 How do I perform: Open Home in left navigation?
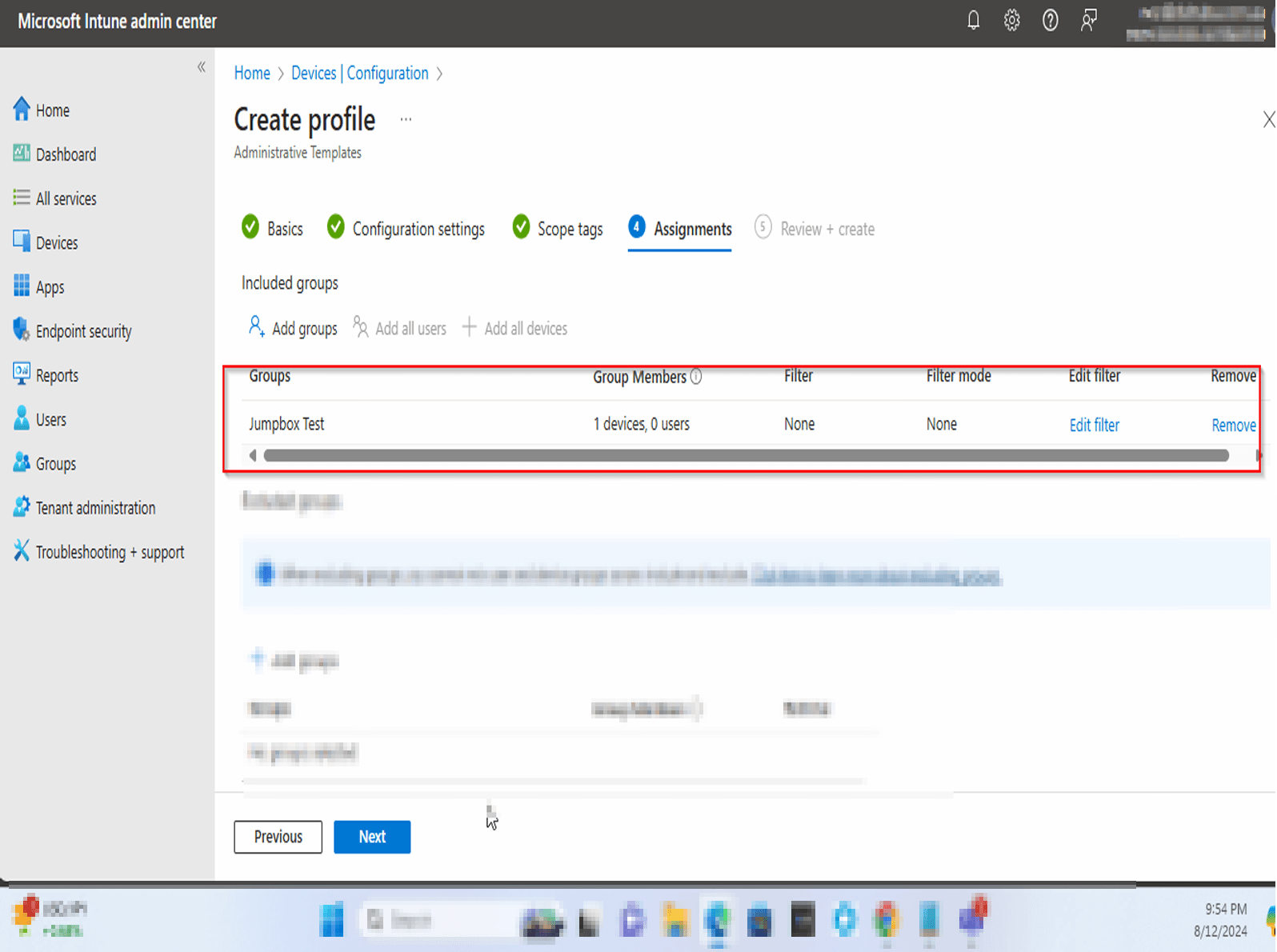click(x=42, y=110)
